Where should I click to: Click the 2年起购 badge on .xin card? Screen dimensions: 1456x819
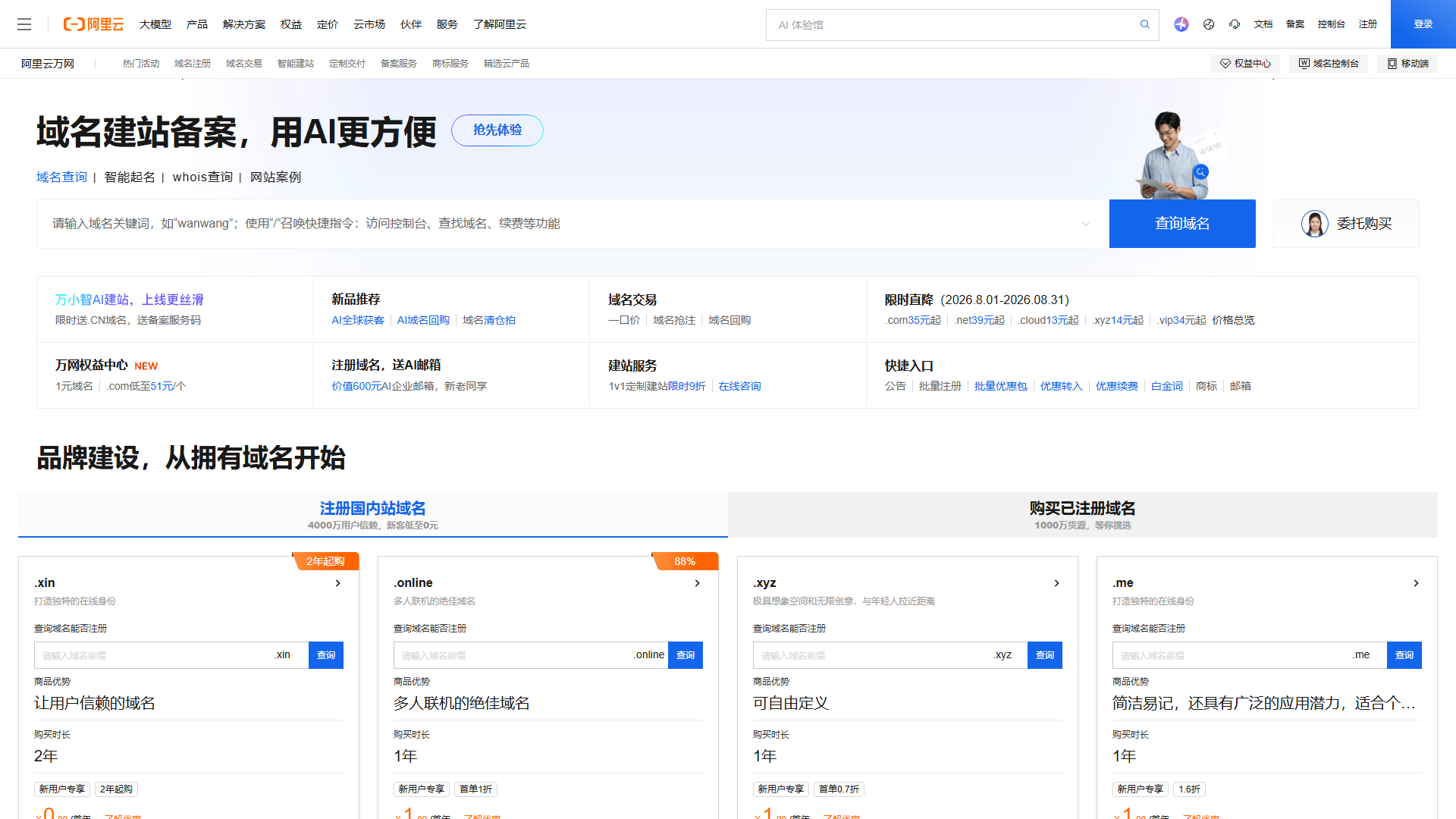click(x=325, y=561)
